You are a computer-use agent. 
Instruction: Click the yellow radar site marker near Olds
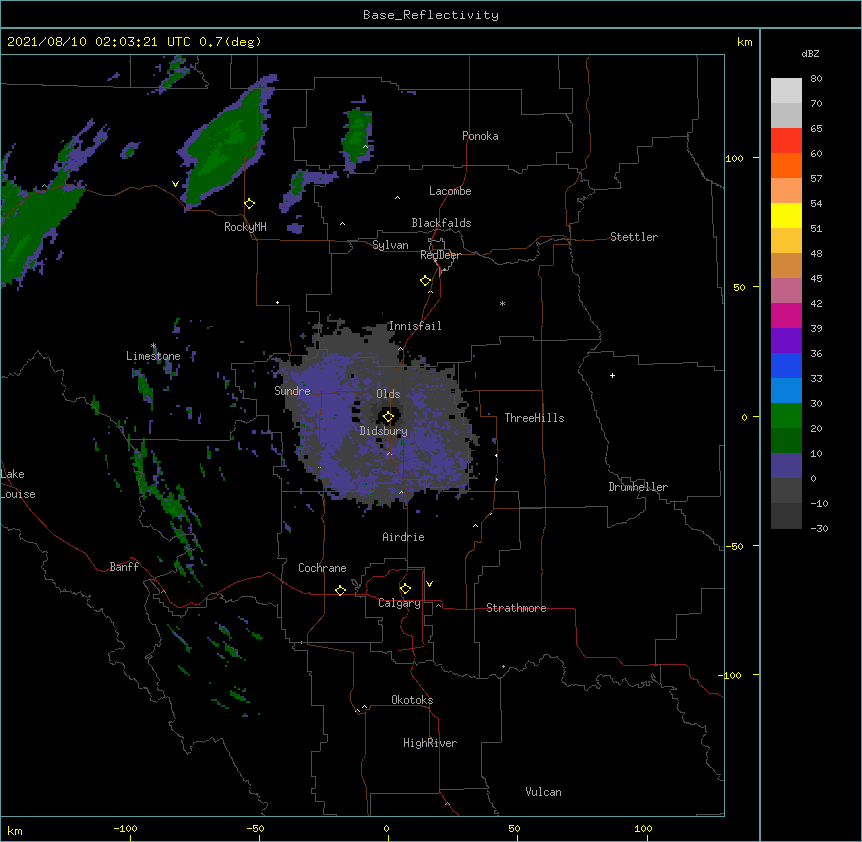(x=388, y=417)
